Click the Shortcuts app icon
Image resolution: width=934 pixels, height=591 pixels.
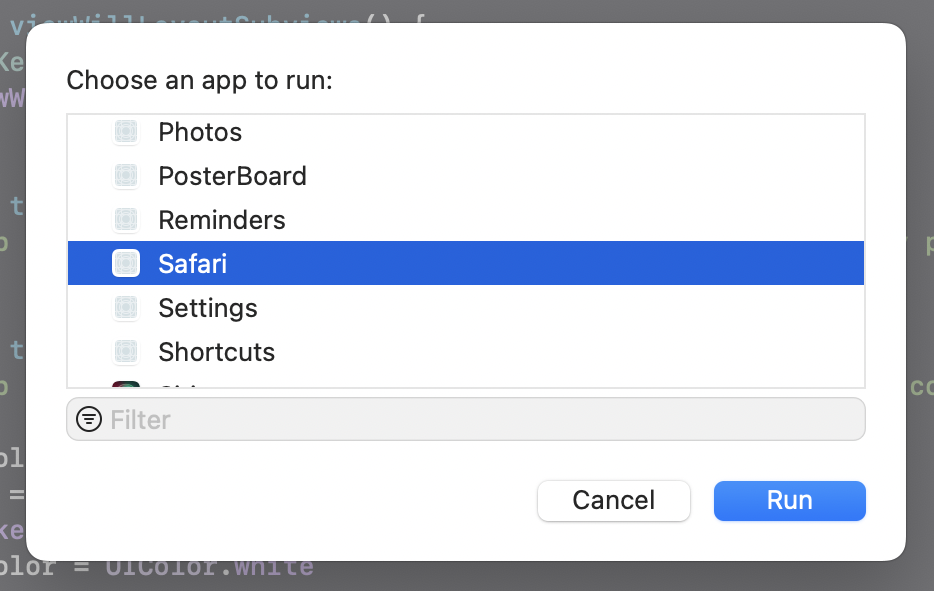pos(125,351)
